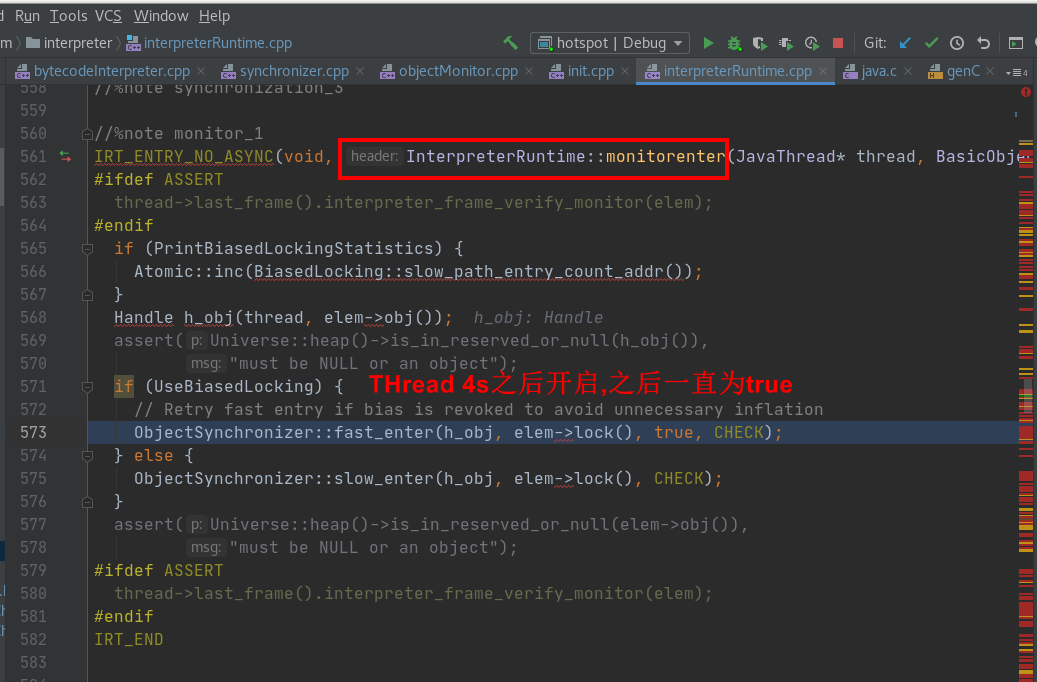Click fast_enter call on line 573
The height and width of the screenshot is (682, 1037).
384,433
